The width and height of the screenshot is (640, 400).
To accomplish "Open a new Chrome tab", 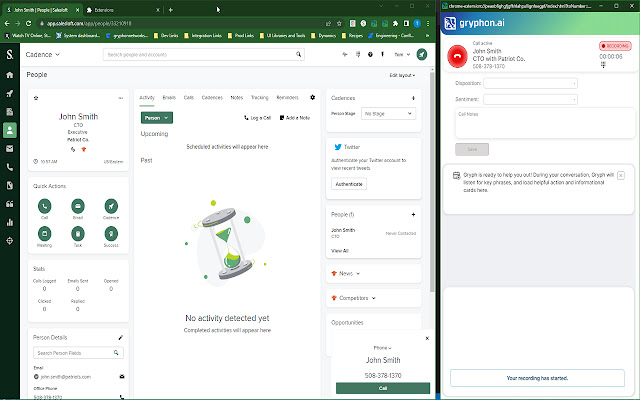I will 171,10.
